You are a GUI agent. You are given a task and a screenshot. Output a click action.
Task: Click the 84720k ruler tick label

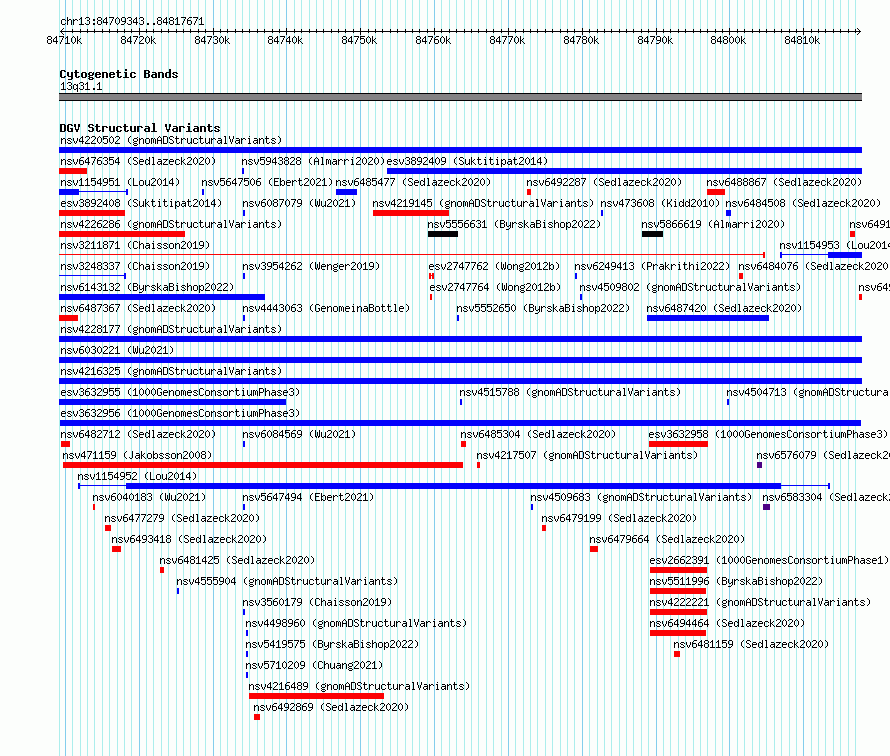point(138,40)
